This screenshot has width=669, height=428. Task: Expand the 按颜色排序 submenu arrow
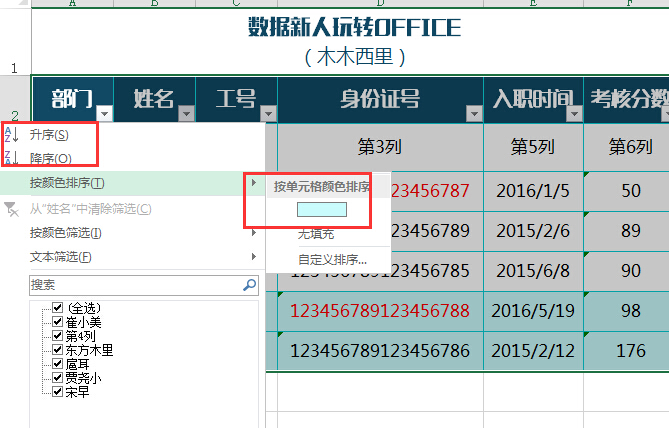tap(254, 183)
